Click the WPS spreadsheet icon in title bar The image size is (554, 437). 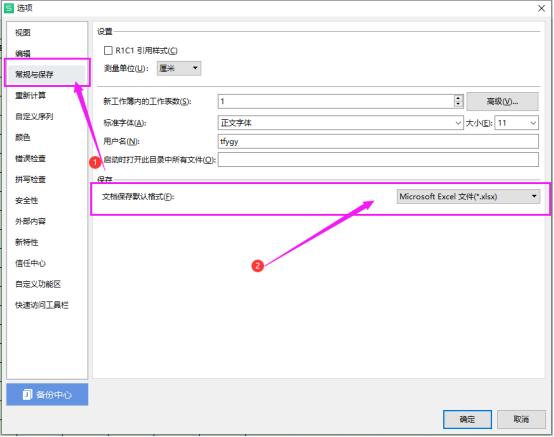pos(8,8)
